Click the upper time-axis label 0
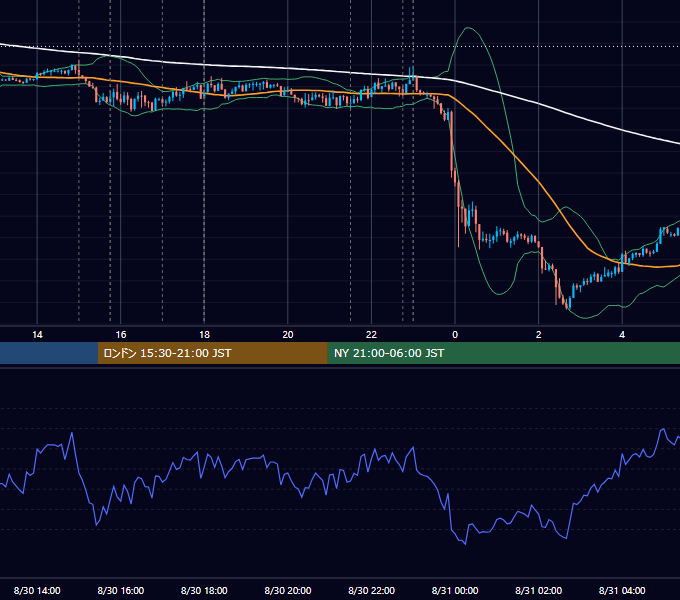The width and height of the screenshot is (680, 600). (455, 335)
